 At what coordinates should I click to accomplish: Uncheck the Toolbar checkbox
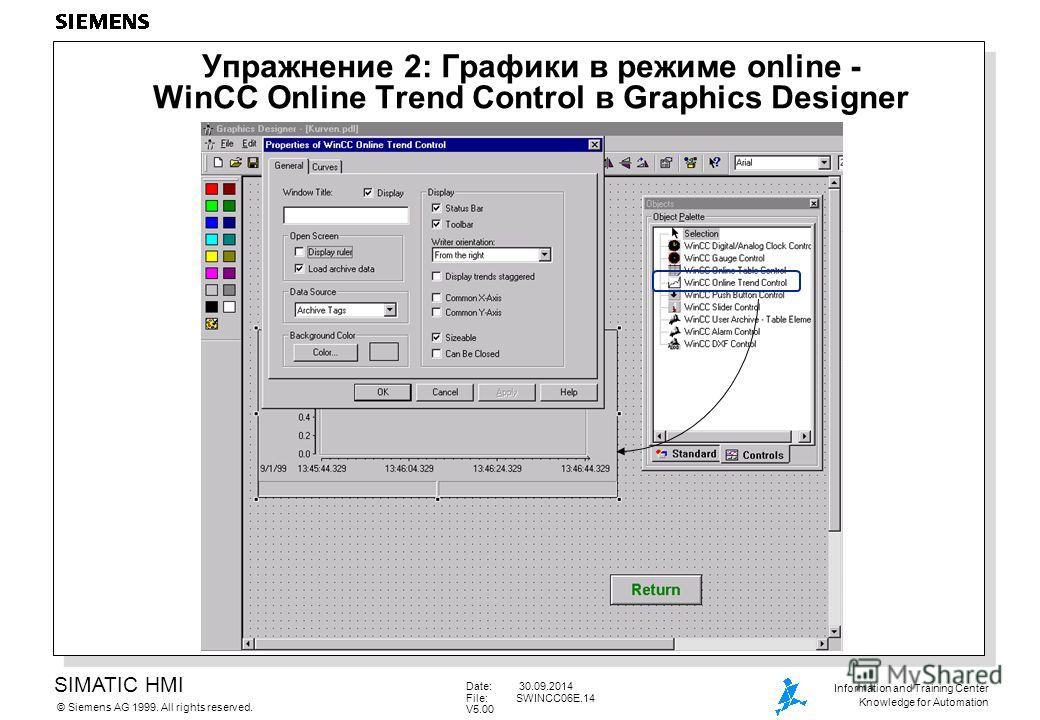[436, 224]
